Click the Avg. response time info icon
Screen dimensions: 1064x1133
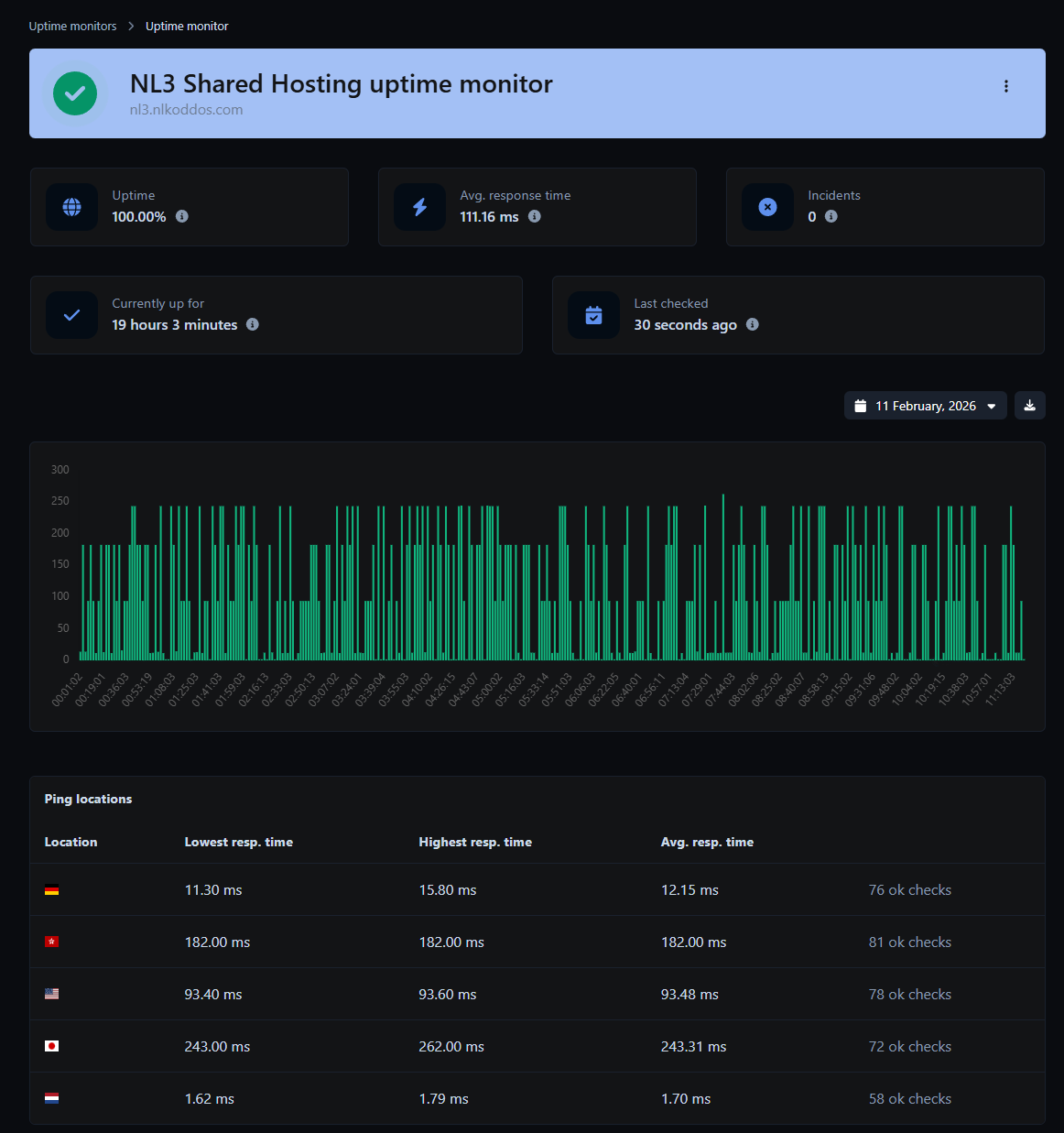[x=535, y=216]
